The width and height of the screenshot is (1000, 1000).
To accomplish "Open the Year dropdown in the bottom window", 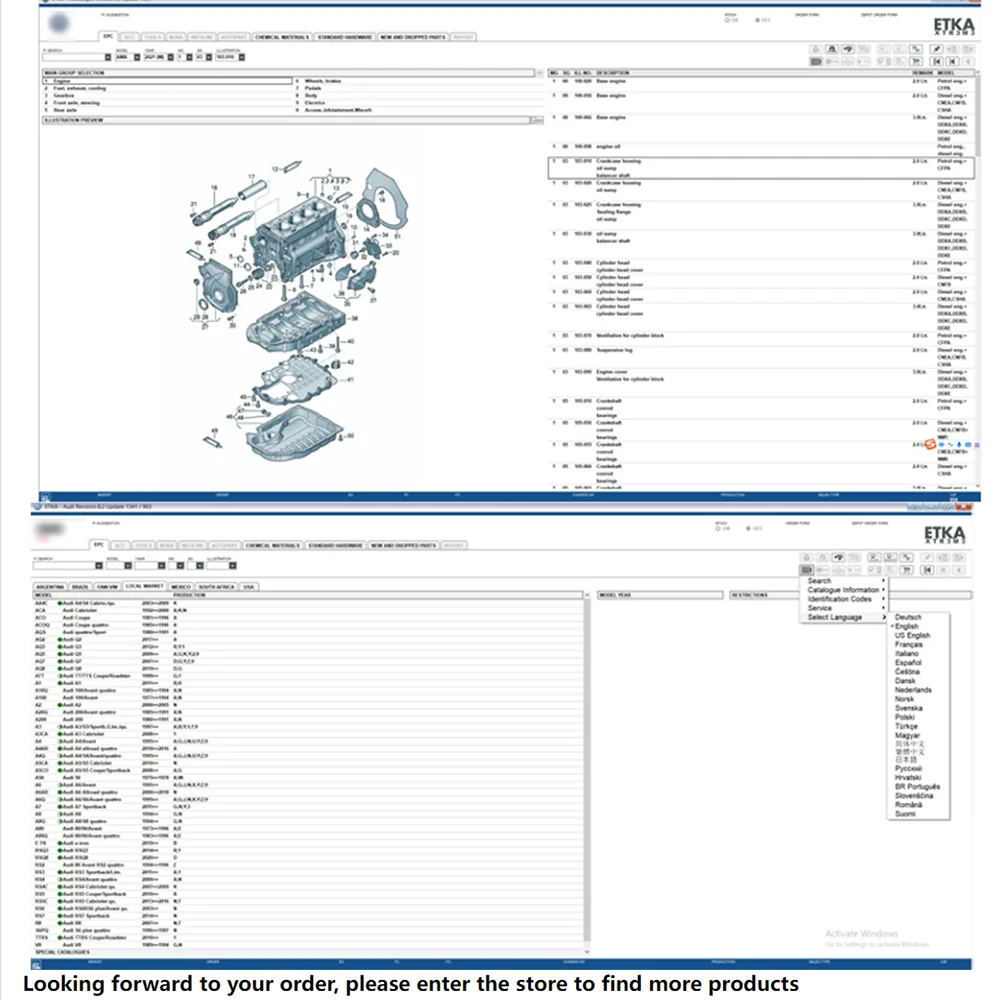I will tap(161, 566).
